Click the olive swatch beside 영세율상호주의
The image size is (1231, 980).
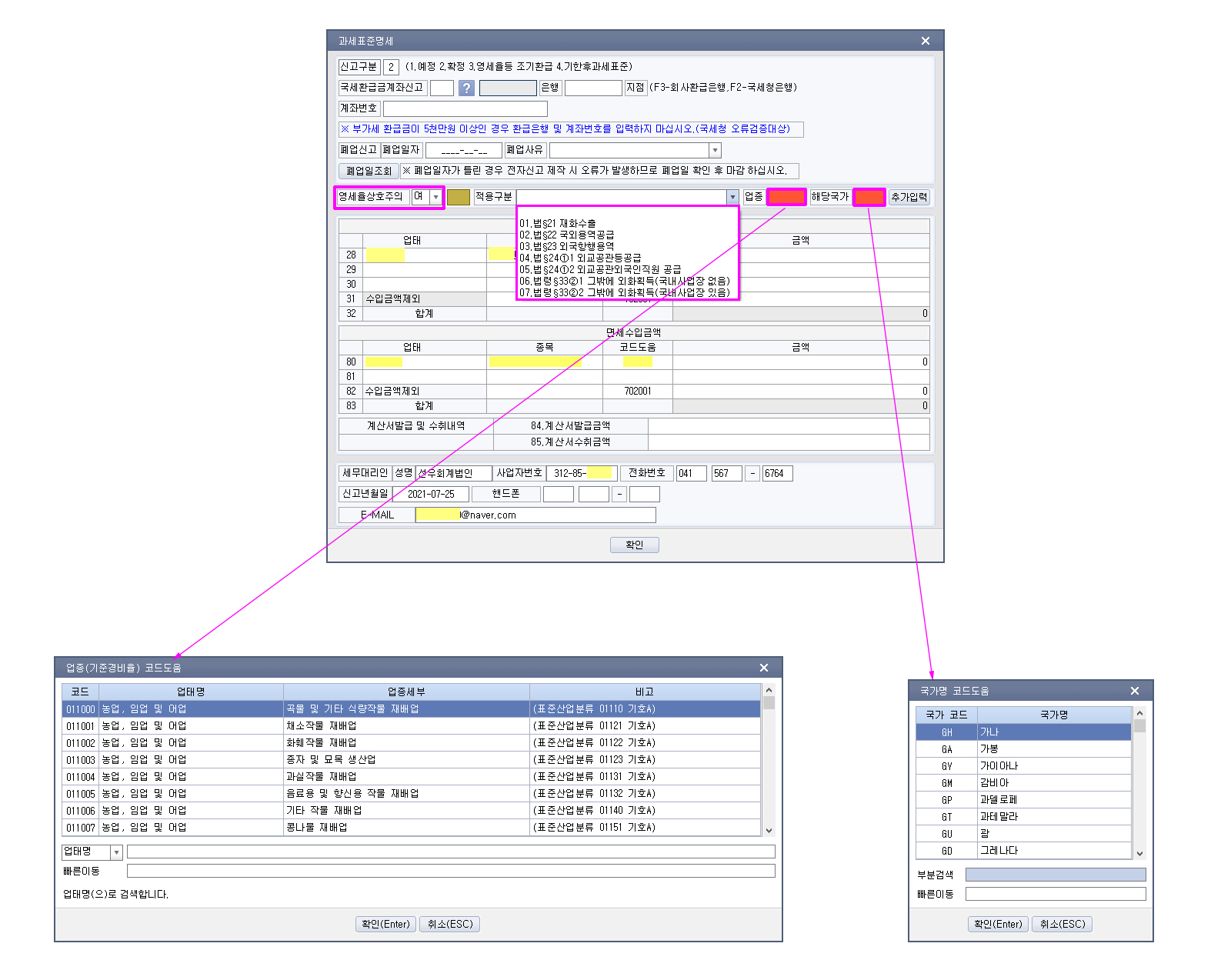coord(459,197)
